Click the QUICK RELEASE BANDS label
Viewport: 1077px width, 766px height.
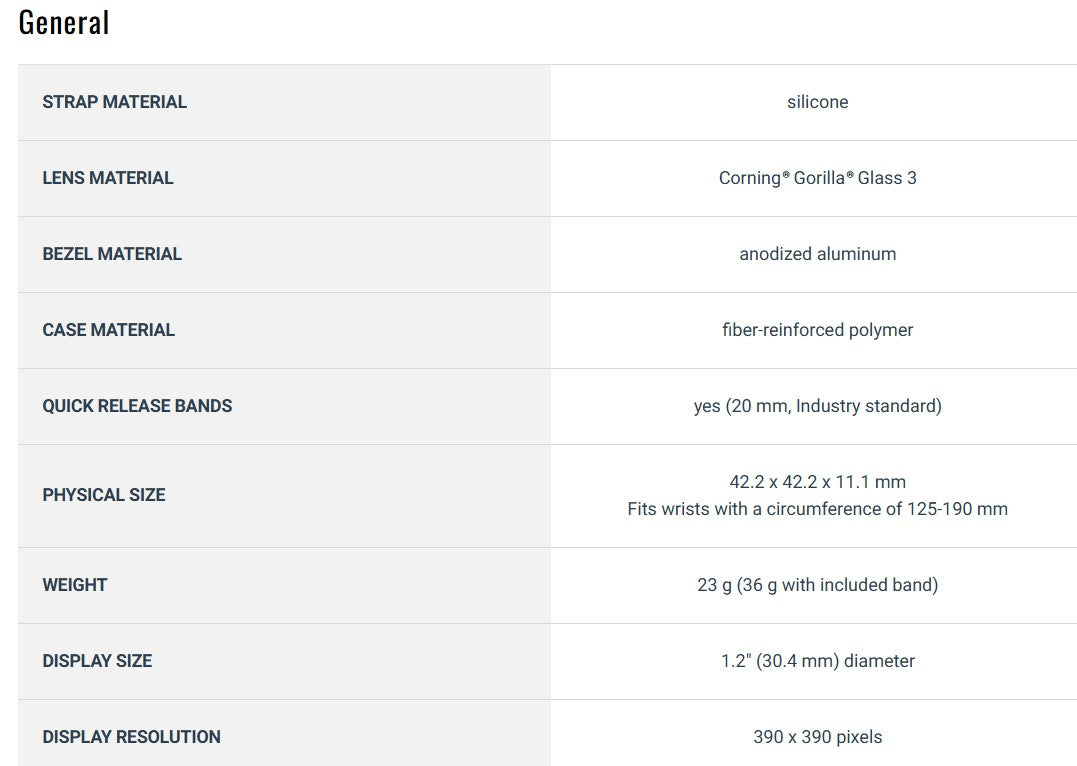click(137, 406)
